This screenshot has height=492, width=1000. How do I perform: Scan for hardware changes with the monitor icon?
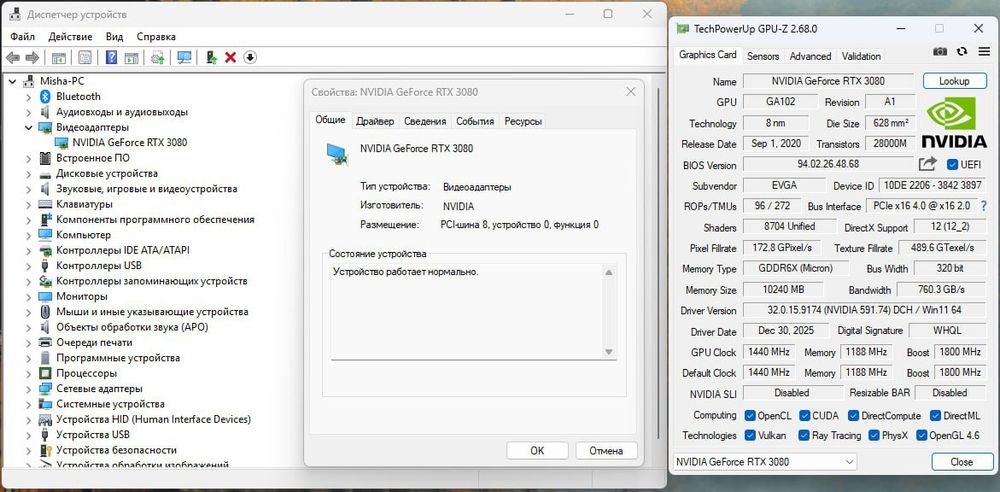[184, 58]
